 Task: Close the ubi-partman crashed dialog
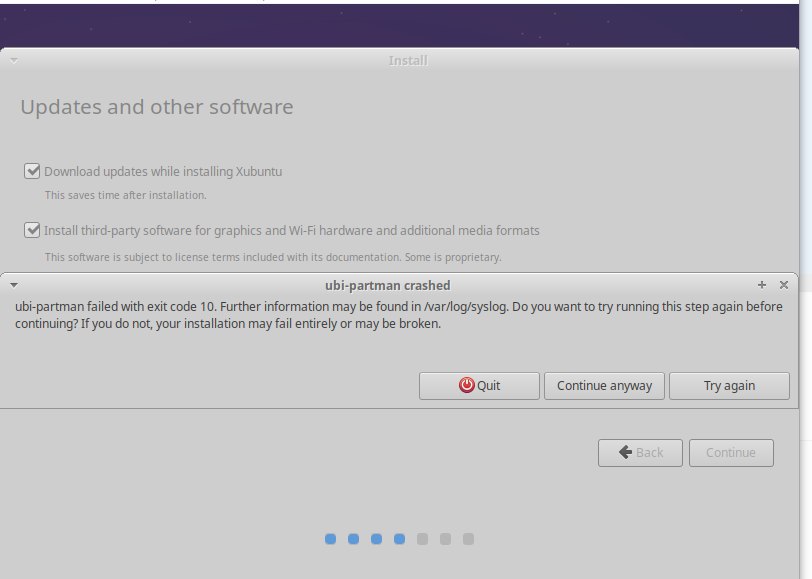[x=784, y=285]
